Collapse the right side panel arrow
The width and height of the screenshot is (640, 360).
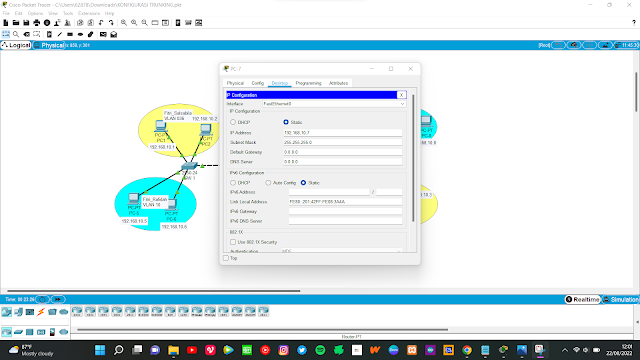(x=637, y=322)
